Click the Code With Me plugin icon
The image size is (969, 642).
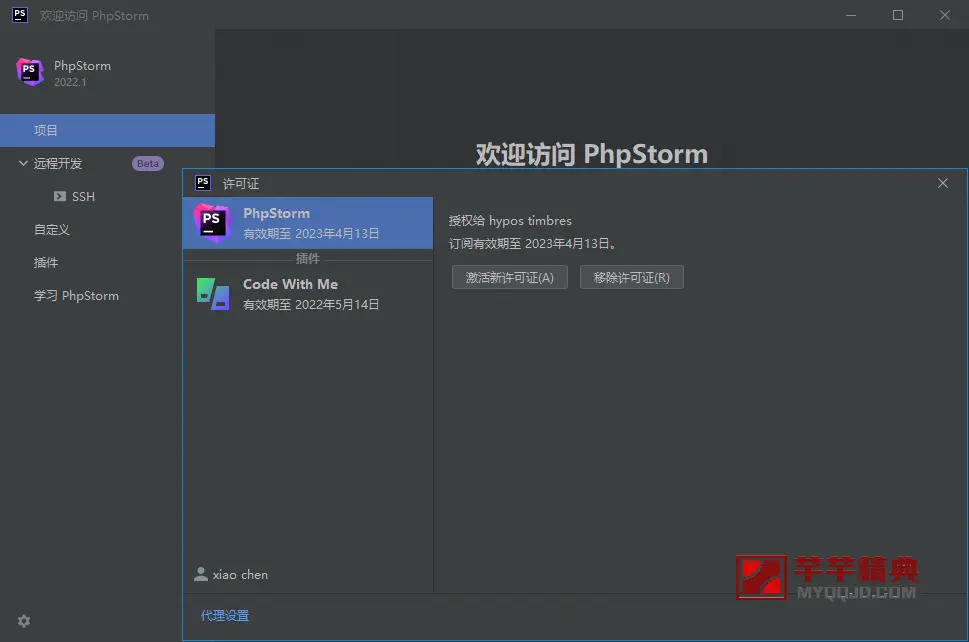[213, 294]
